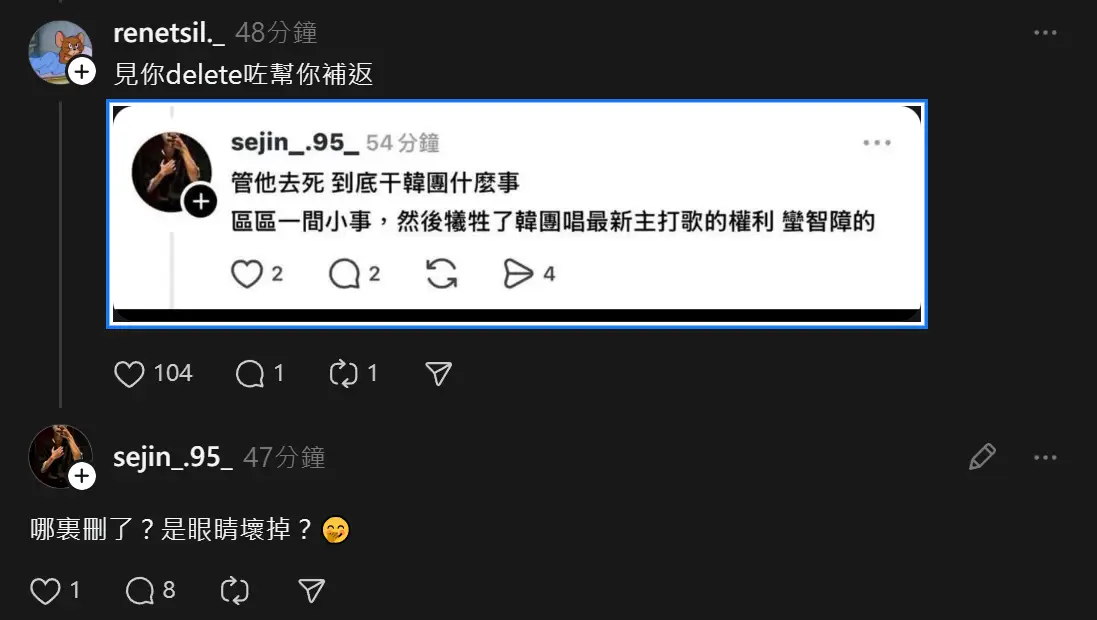Open the 47分鐘 timestamp on sejin_.95_ reply
Screen dimensions: 1097x620
[x=284, y=458]
